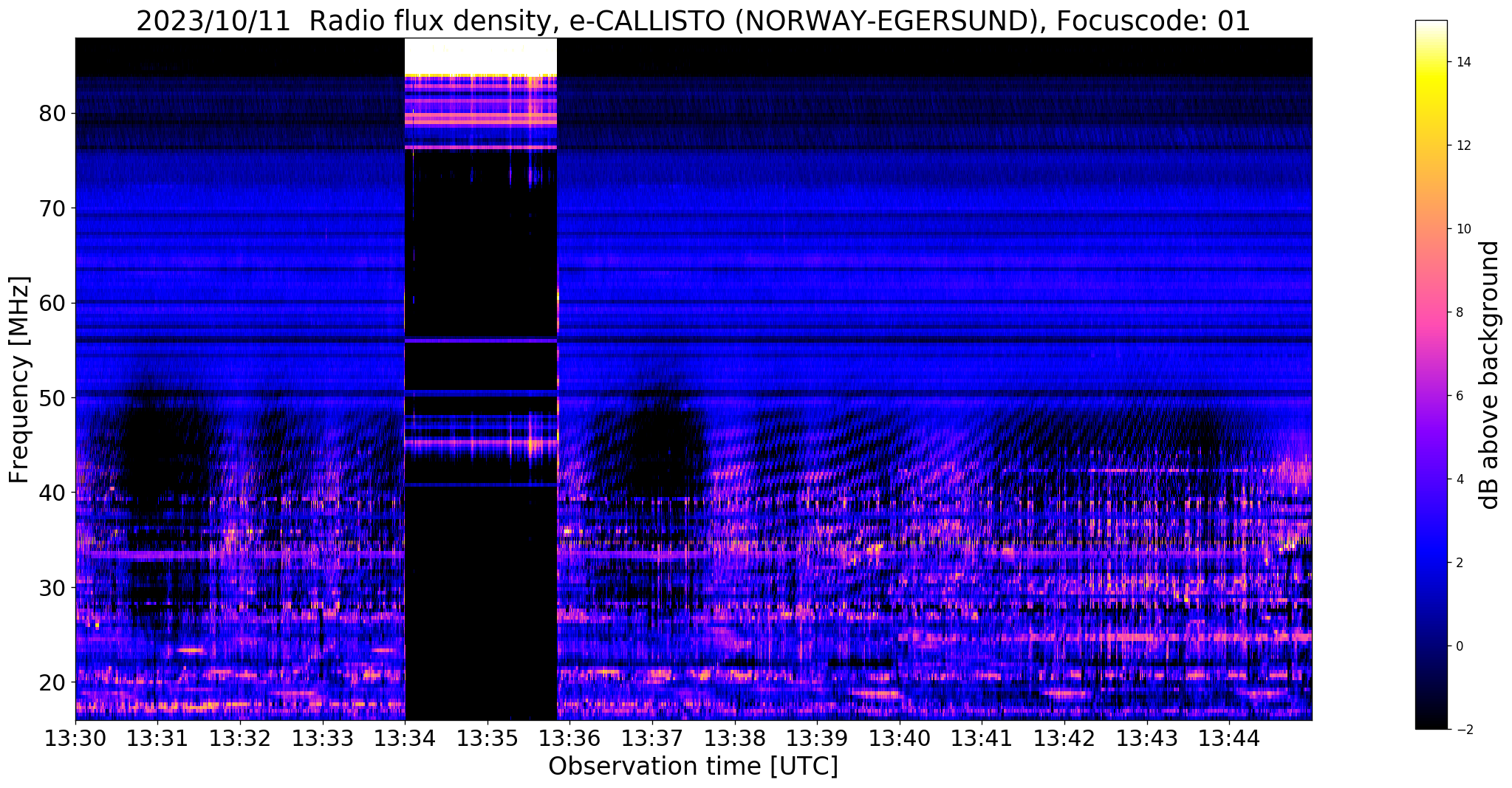
Task: Click the colorbar tick label 14
Action: (1463, 62)
